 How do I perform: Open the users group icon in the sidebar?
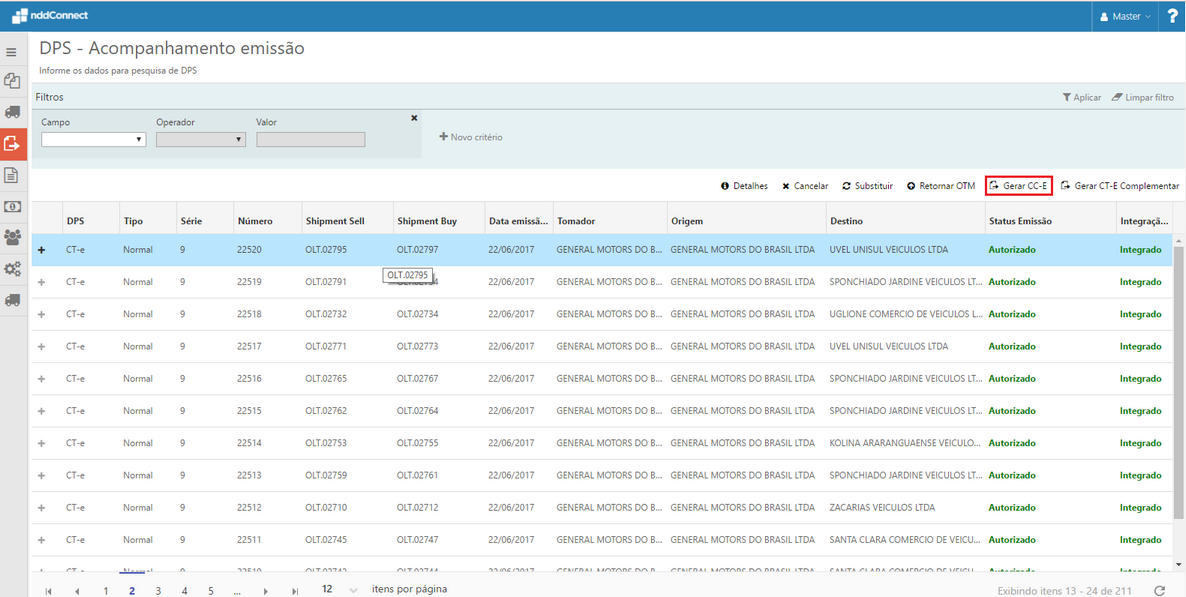(x=13, y=238)
